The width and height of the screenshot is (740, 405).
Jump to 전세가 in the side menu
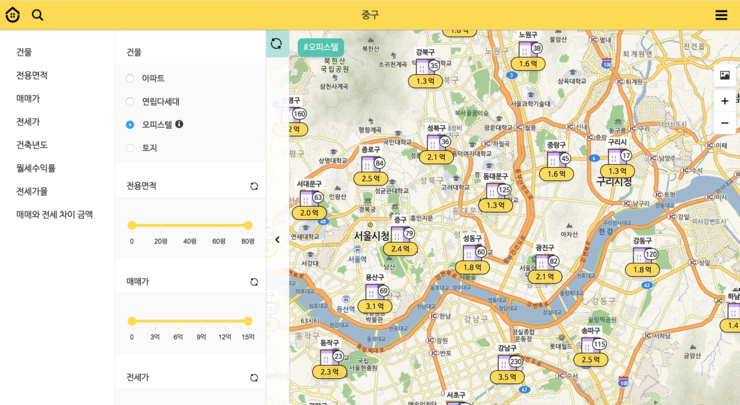pos(28,122)
